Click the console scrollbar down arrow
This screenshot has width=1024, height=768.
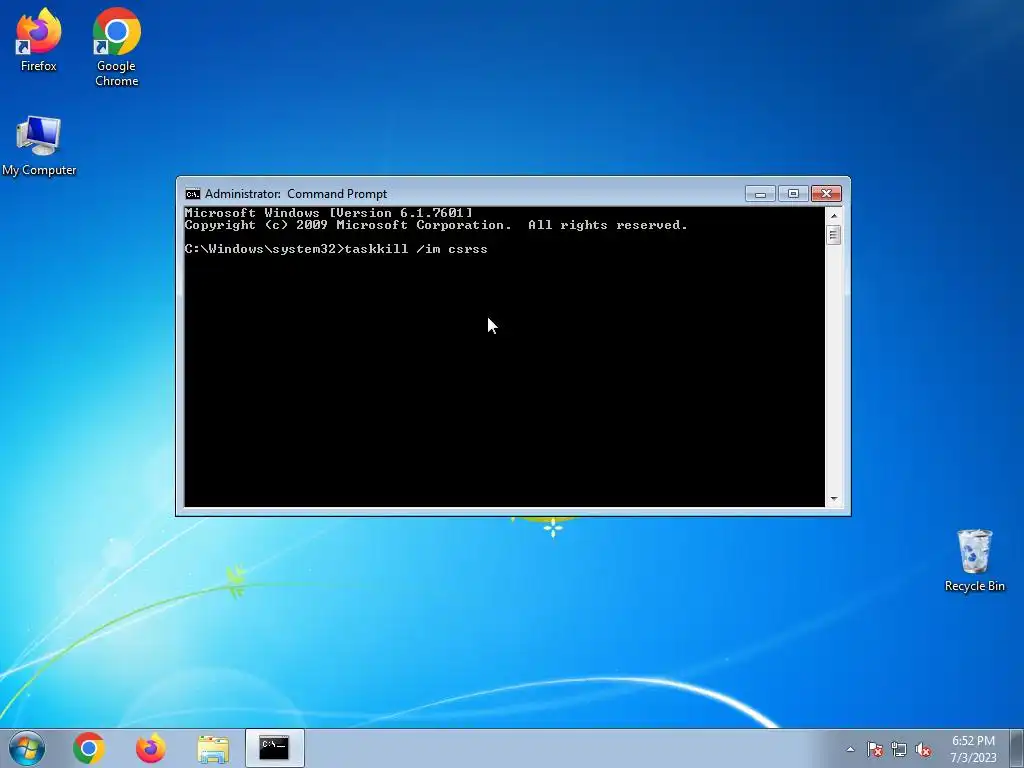pyautogui.click(x=833, y=499)
